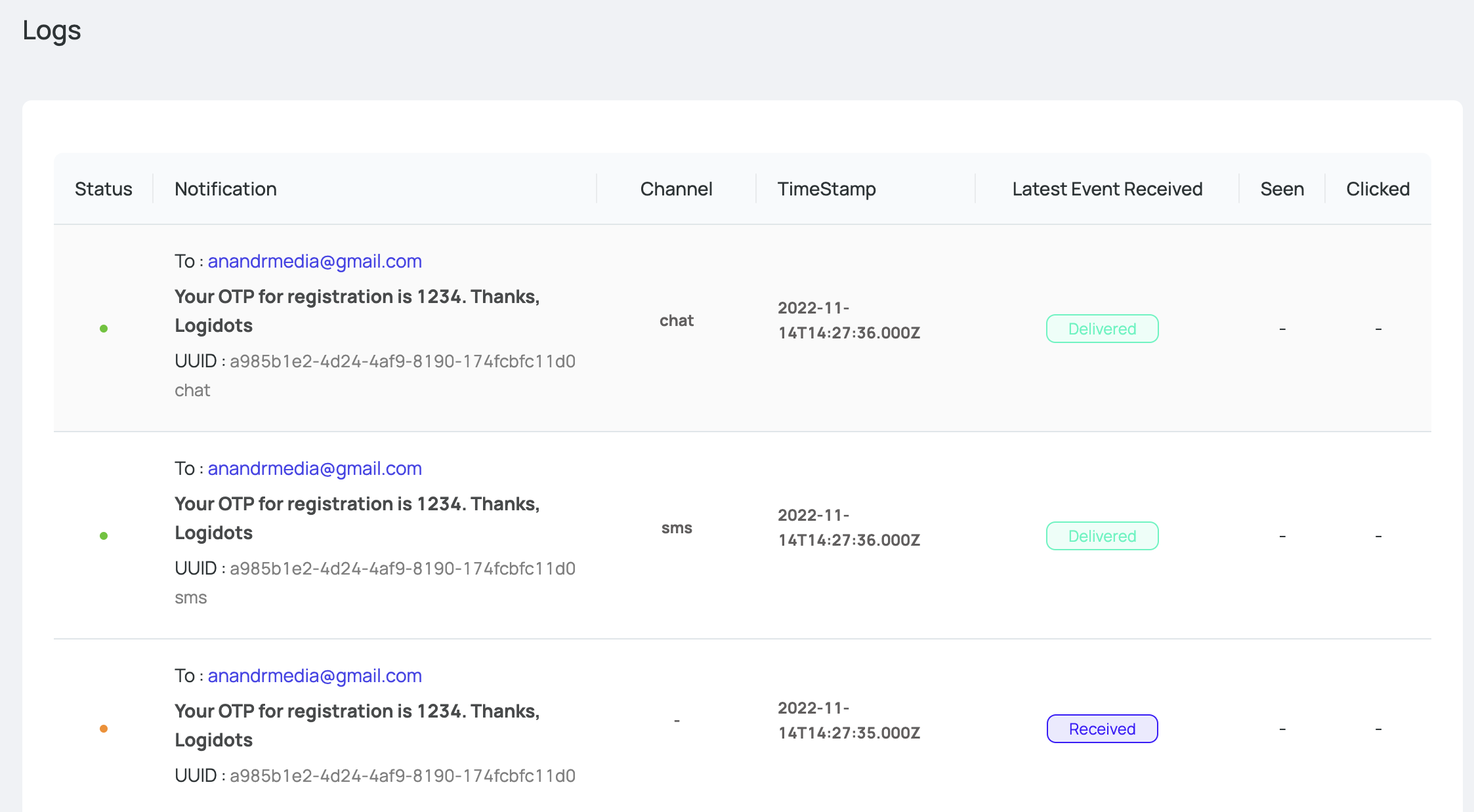Click the Logs page title

[52, 30]
